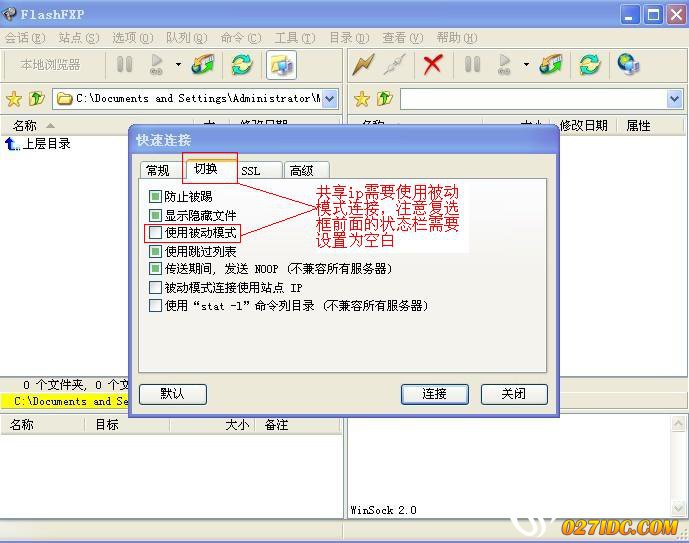This screenshot has width=689, height=543.
Task: Click the 本地浏览器 toolbar label
Action: (50, 65)
